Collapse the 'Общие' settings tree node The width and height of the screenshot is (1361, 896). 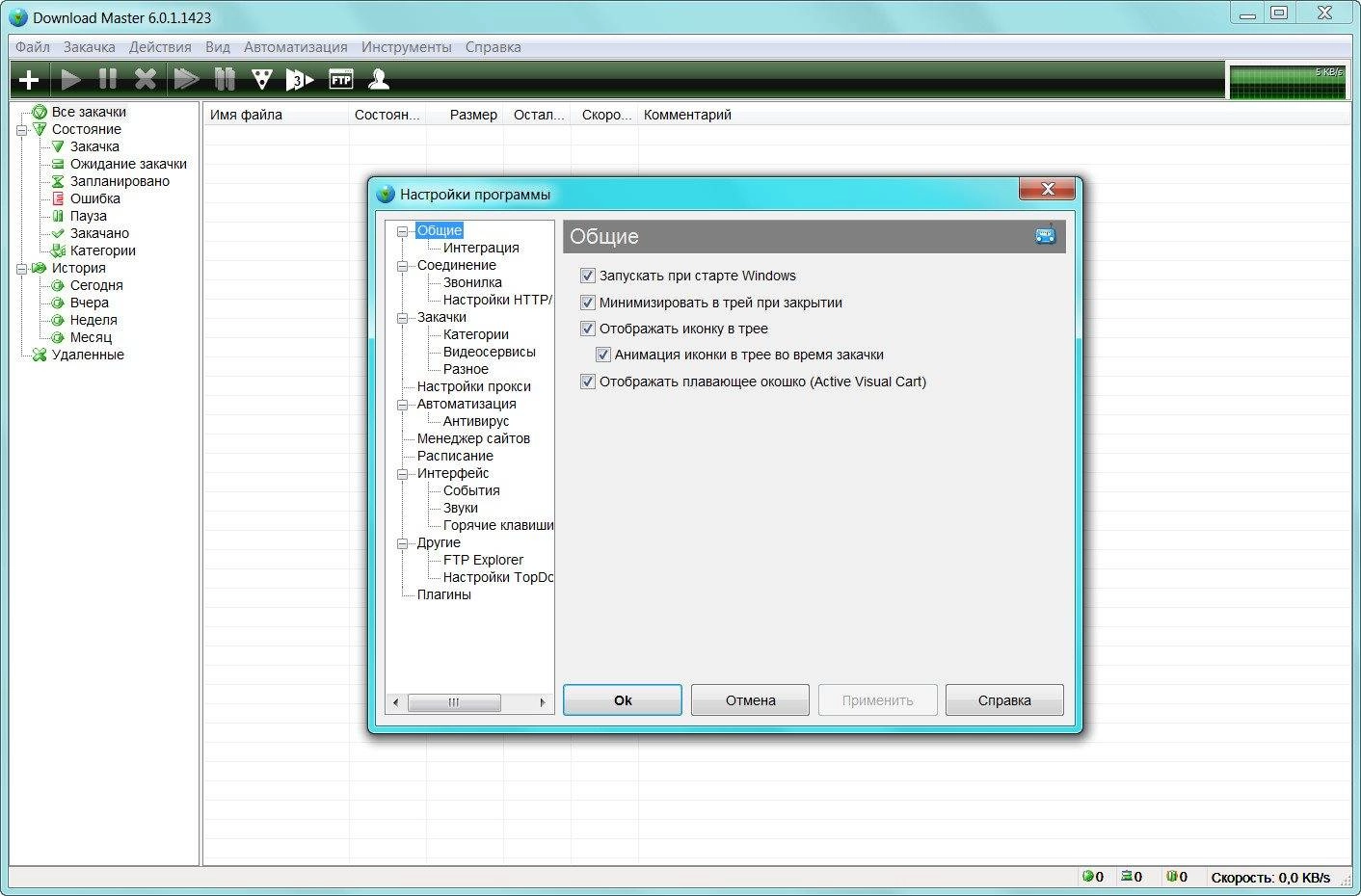(x=402, y=231)
